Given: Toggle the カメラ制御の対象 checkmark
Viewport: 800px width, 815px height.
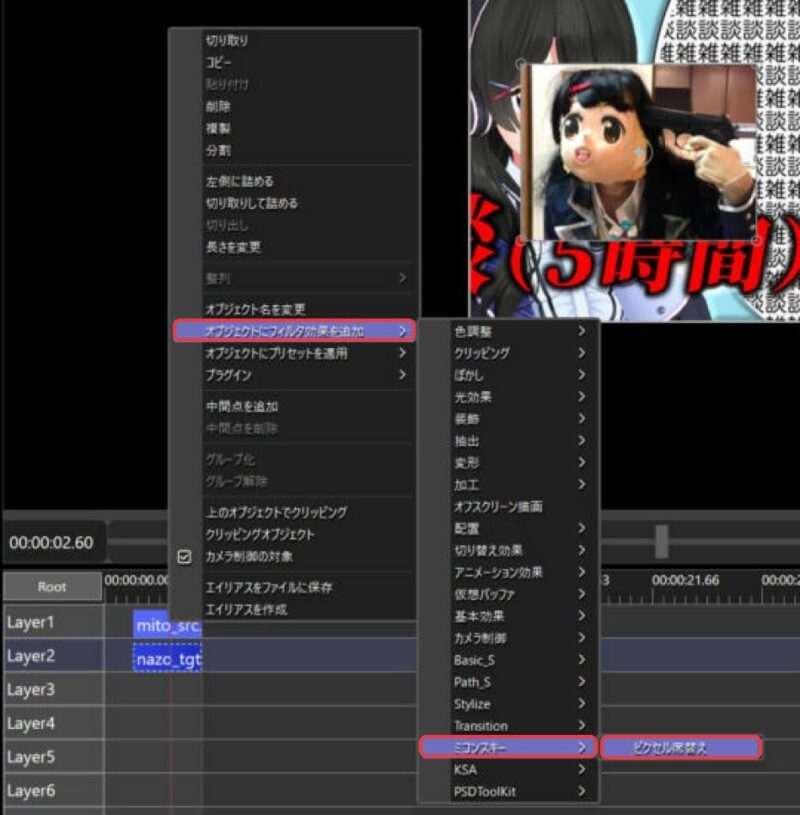Looking at the screenshot, I should 184,557.
